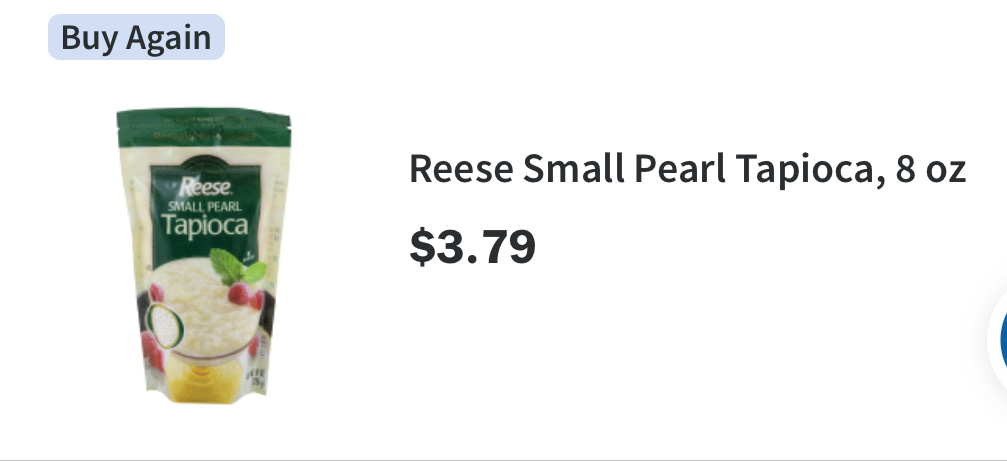
Task: Select the mint leaf on the package image
Action: (236, 266)
